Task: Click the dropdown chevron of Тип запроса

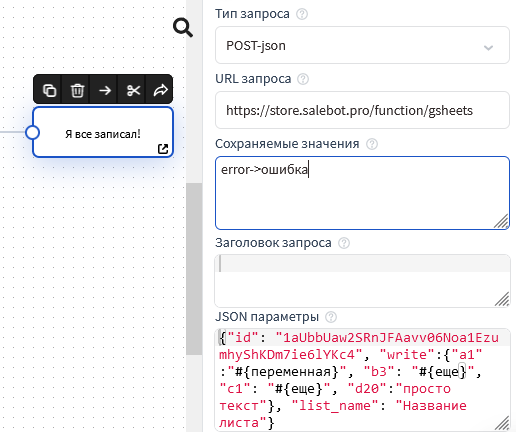Action: pyautogui.click(x=488, y=47)
